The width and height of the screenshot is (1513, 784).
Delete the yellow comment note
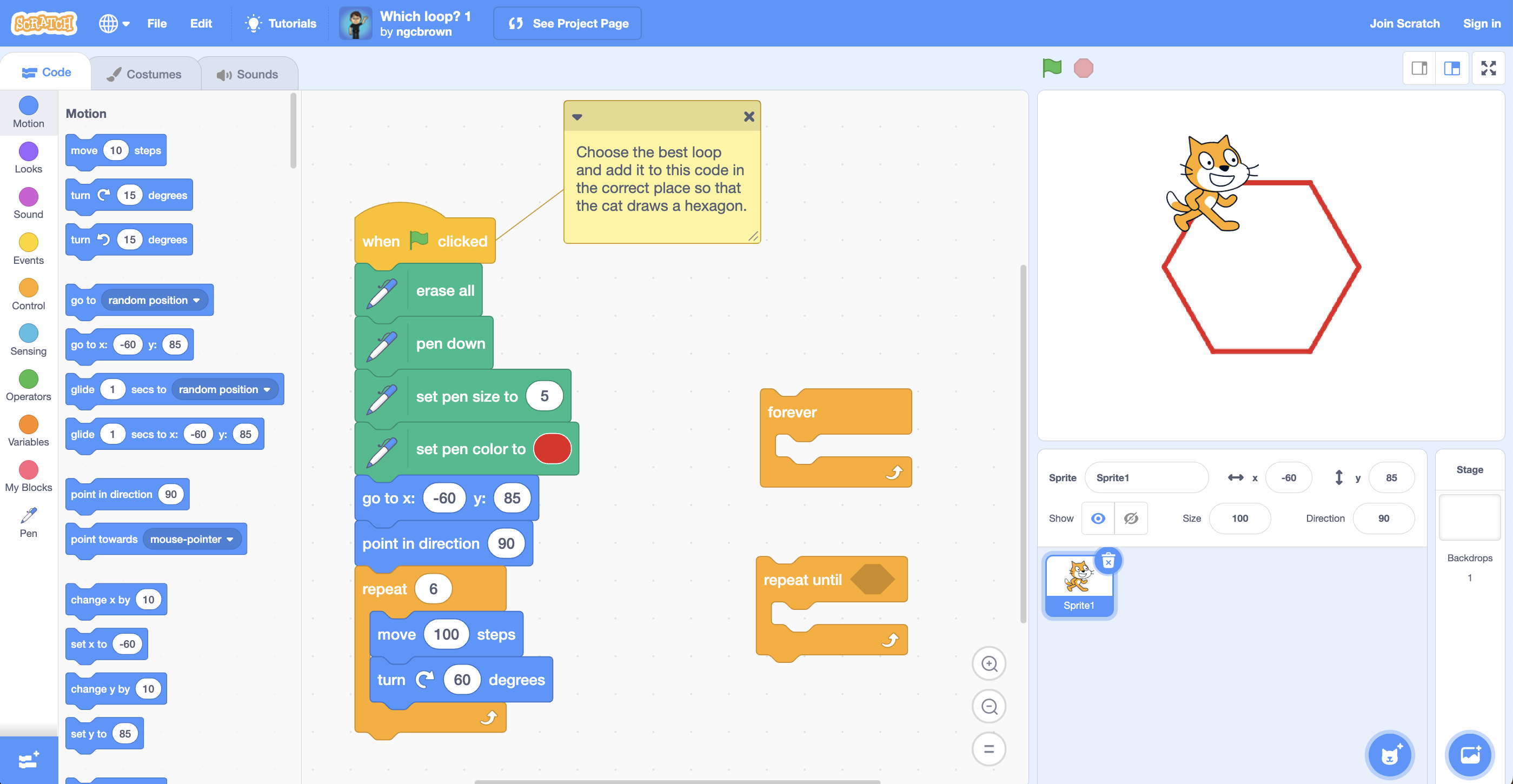[x=749, y=117]
